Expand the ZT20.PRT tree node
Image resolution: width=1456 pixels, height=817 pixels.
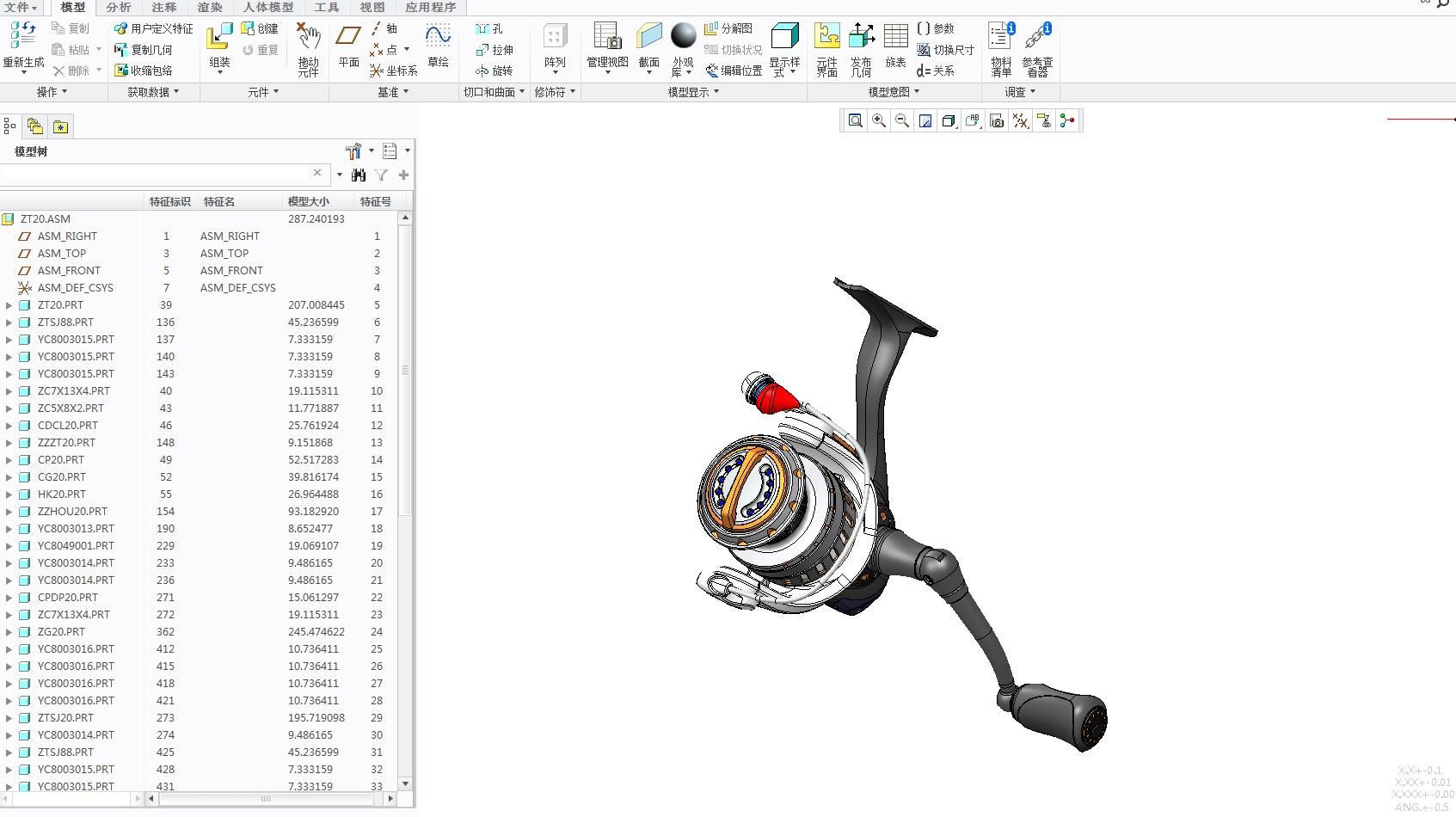[9, 305]
